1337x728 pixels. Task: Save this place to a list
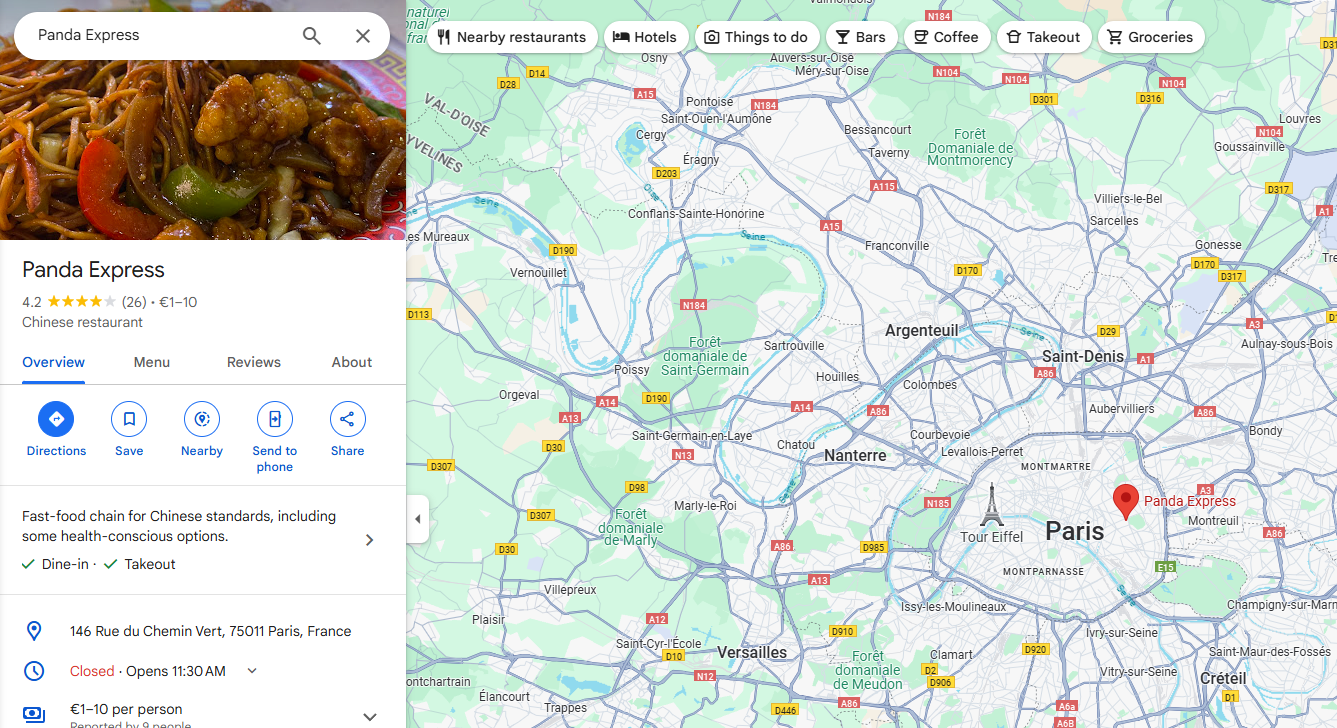point(129,430)
